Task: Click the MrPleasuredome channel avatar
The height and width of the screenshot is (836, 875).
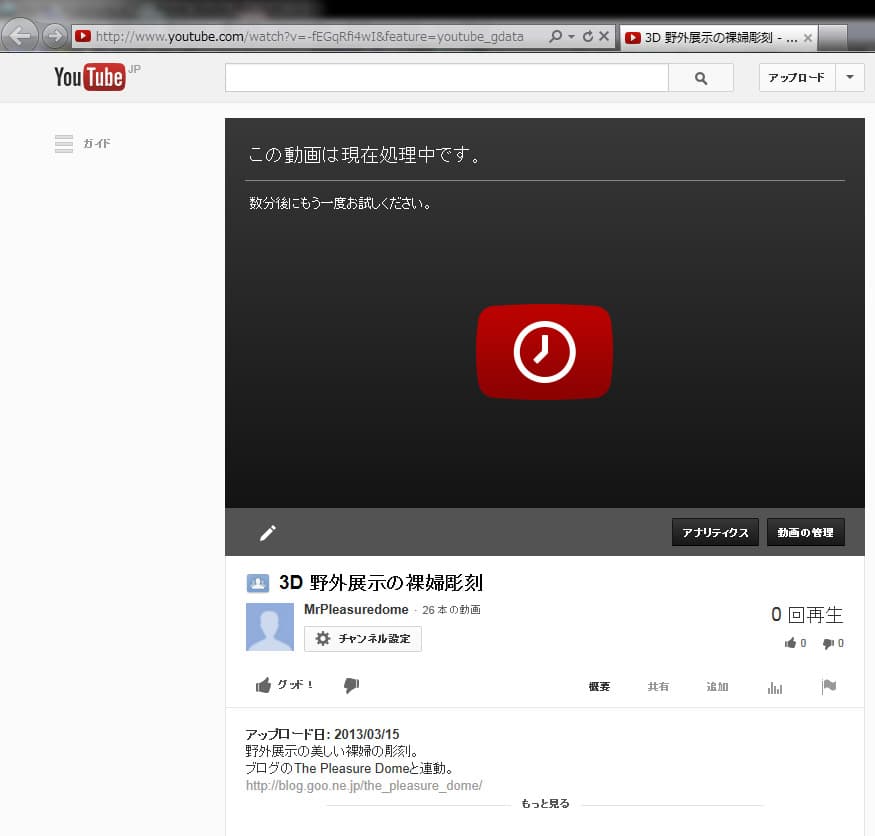Action: [270, 627]
